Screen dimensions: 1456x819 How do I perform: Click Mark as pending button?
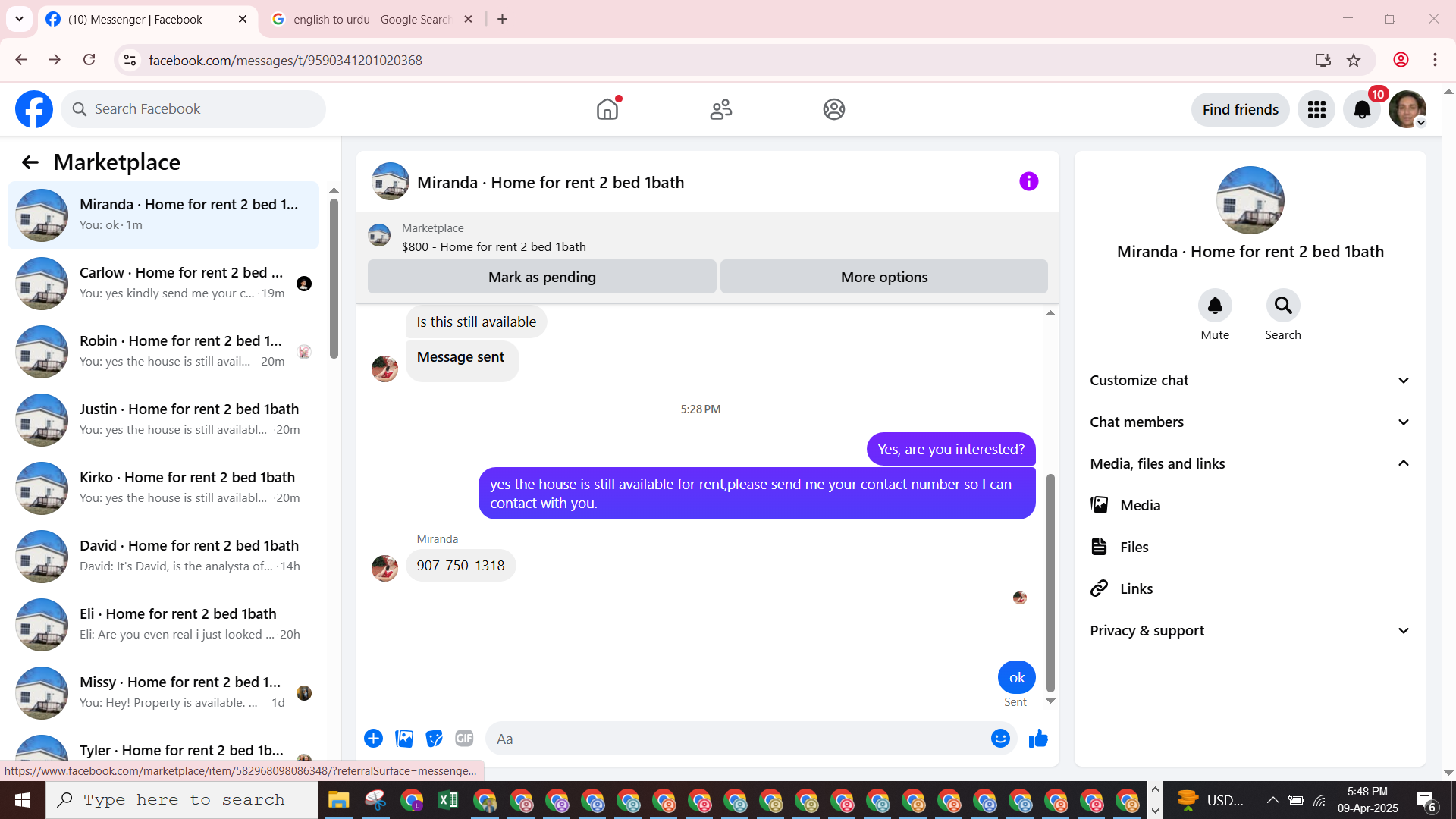point(542,277)
